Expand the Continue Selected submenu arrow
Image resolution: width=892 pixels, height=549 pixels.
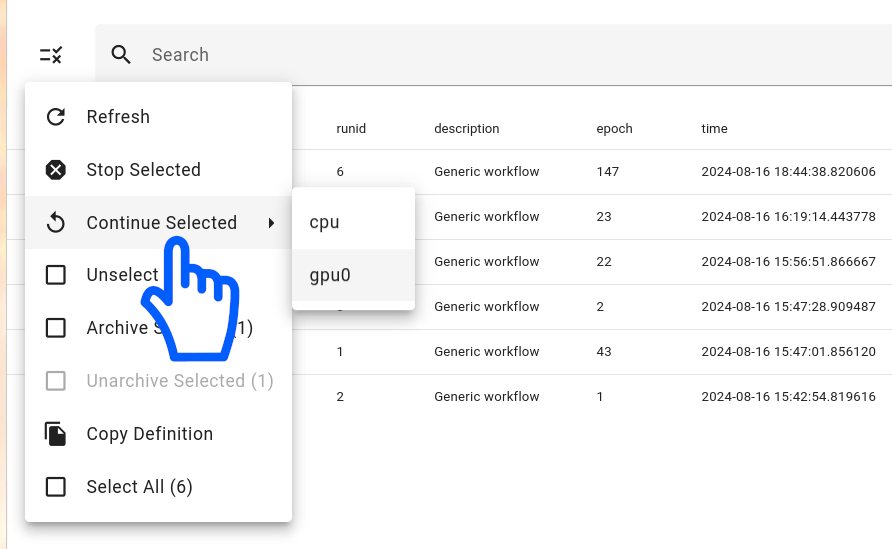tap(271, 223)
